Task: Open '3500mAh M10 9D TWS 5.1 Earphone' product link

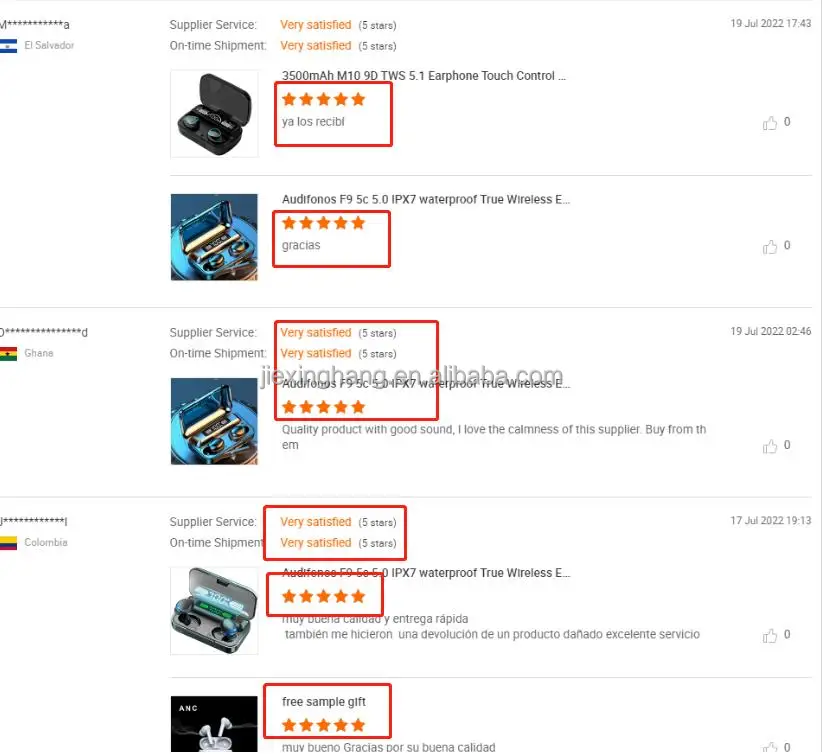Action: 424,76
